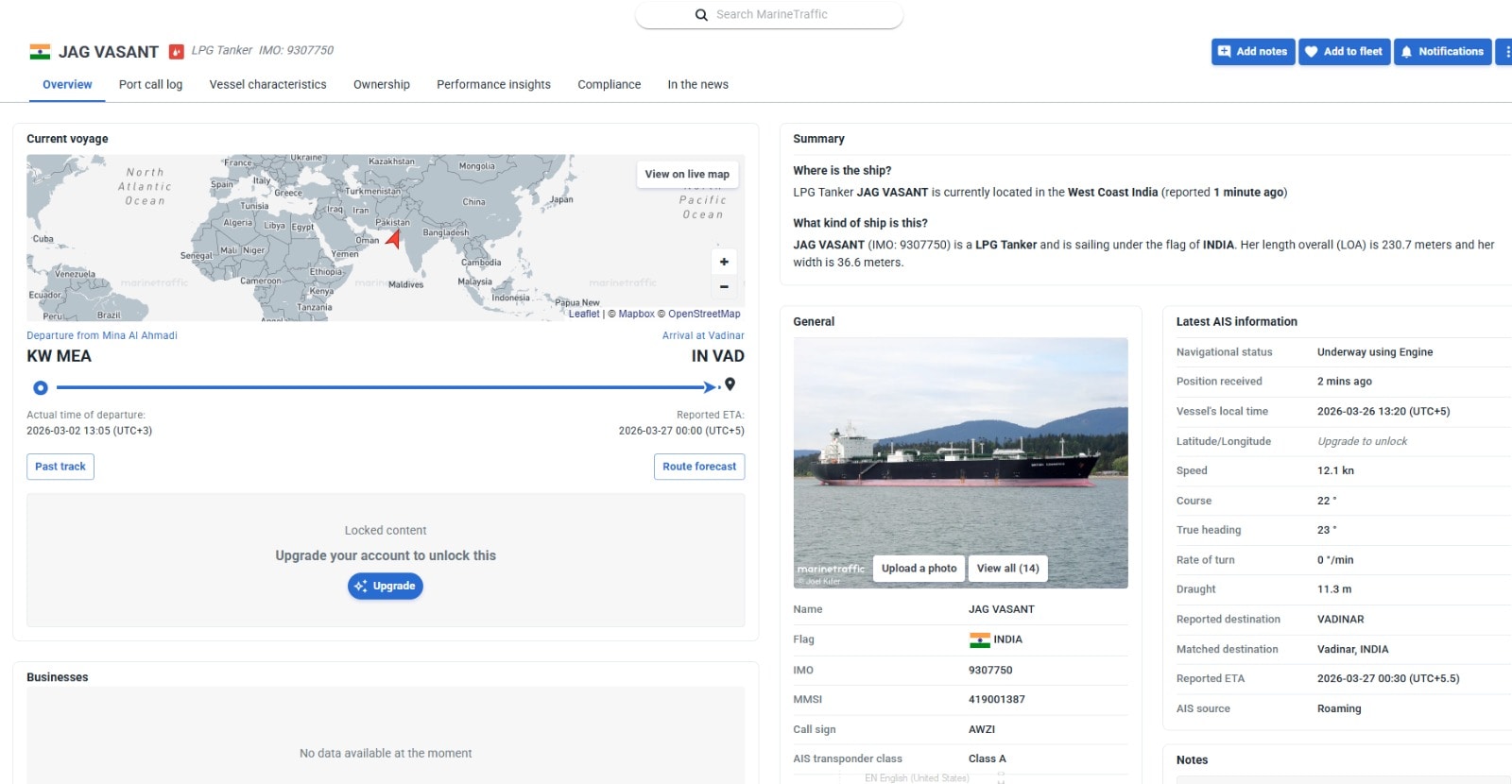Open the Notifications bell button
Viewport: 1512px width, 784px height.
point(1442,52)
